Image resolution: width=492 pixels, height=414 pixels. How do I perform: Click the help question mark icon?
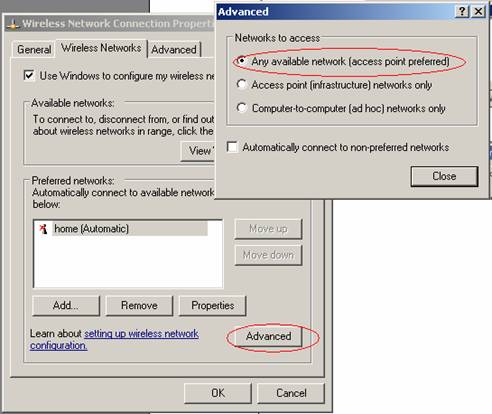[462, 12]
